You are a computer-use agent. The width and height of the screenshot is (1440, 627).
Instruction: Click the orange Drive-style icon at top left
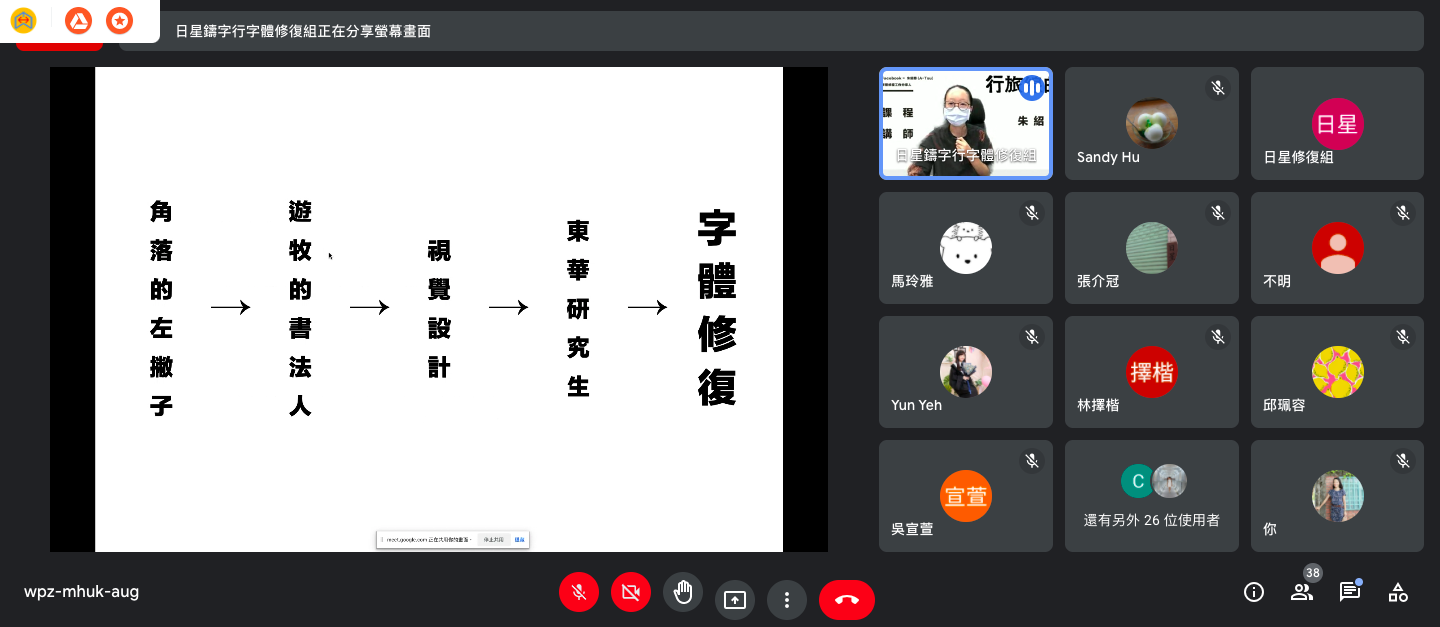pyautogui.click(x=78, y=20)
